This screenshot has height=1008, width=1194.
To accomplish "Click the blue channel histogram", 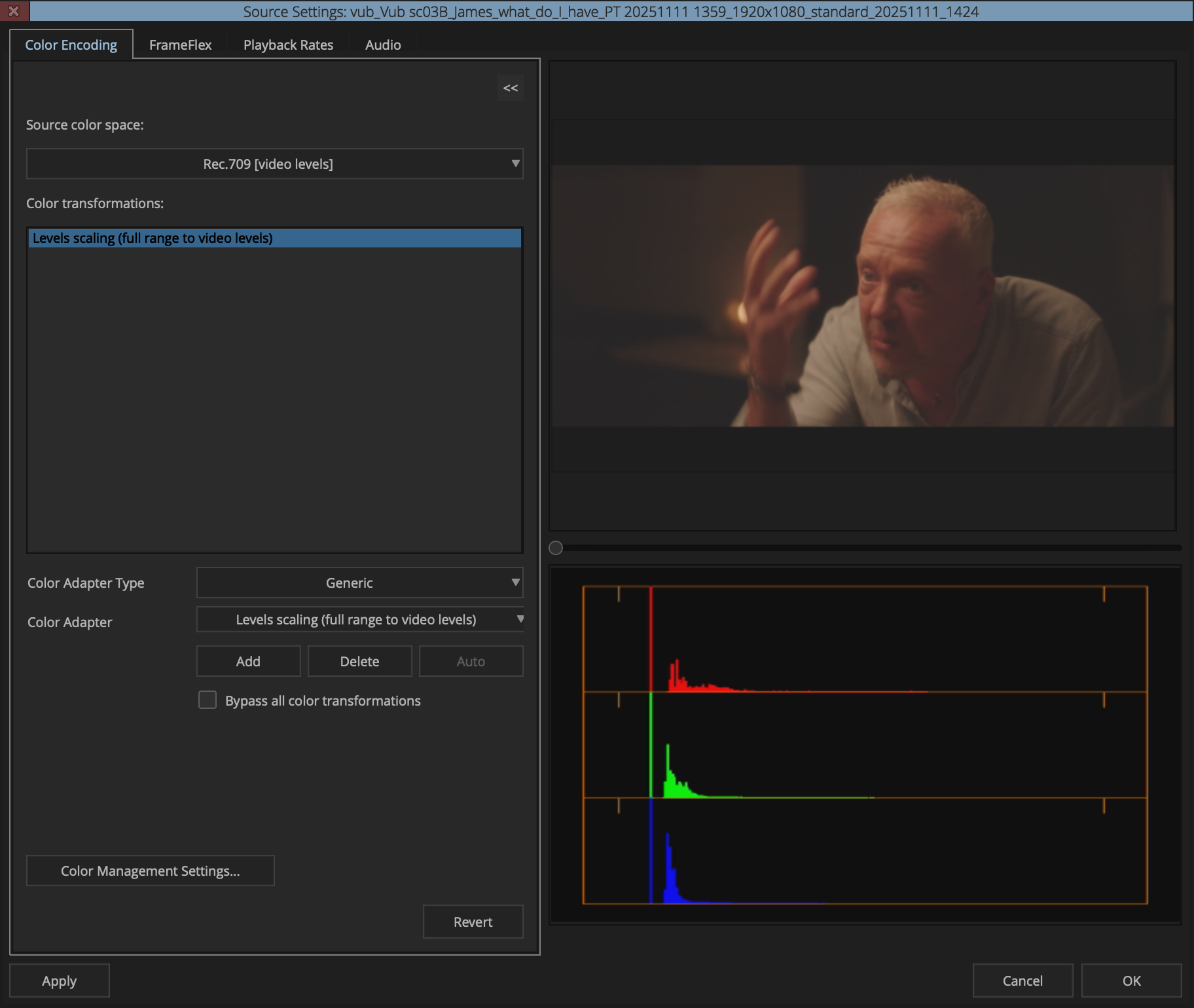I will (x=865, y=851).
